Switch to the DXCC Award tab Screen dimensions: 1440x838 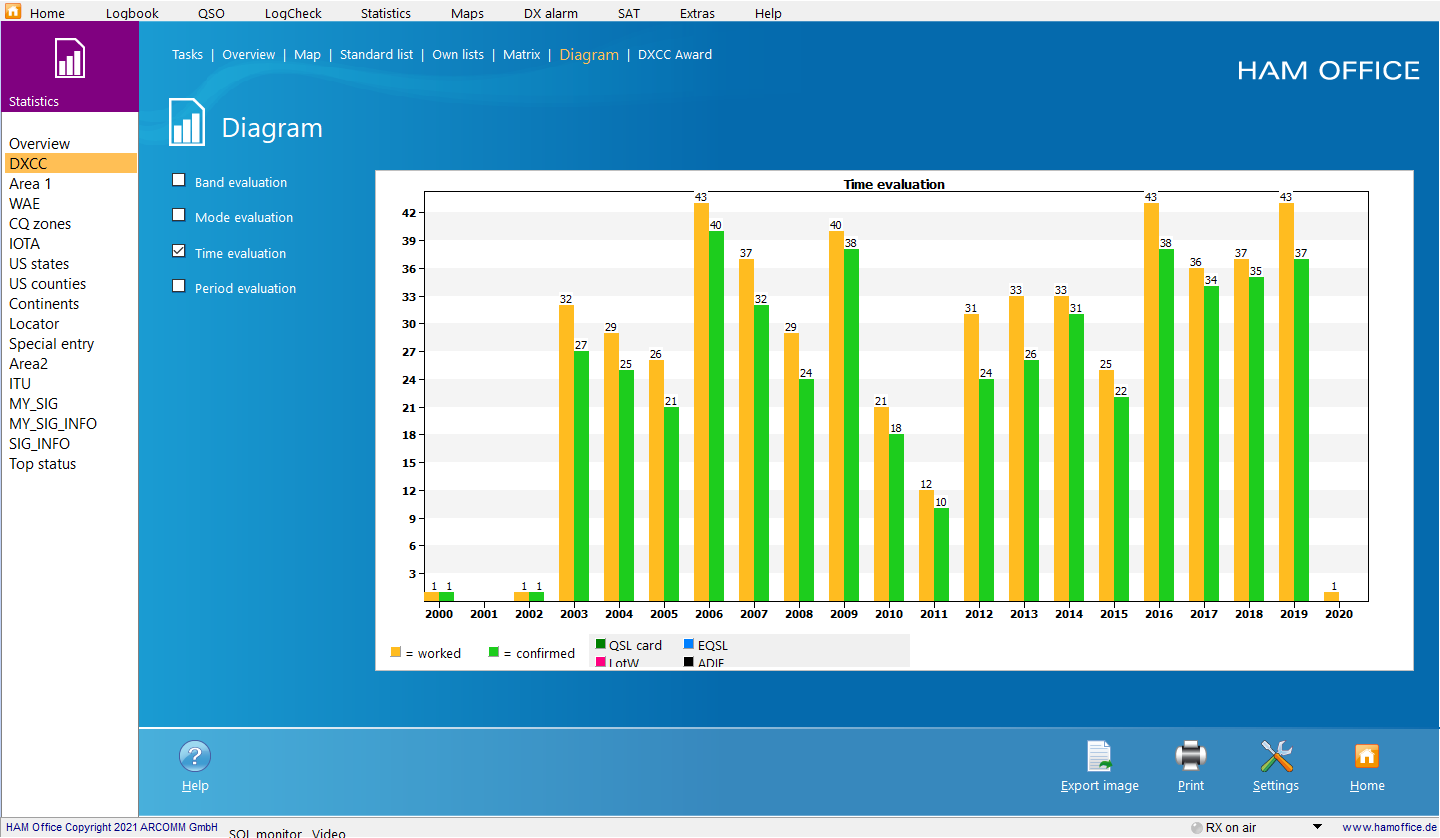click(x=675, y=55)
